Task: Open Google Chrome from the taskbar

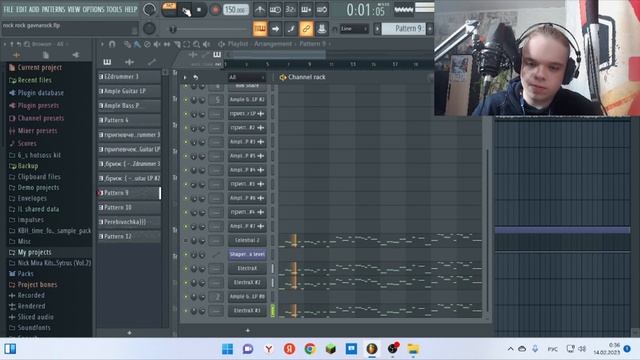Action: [310, 349]
